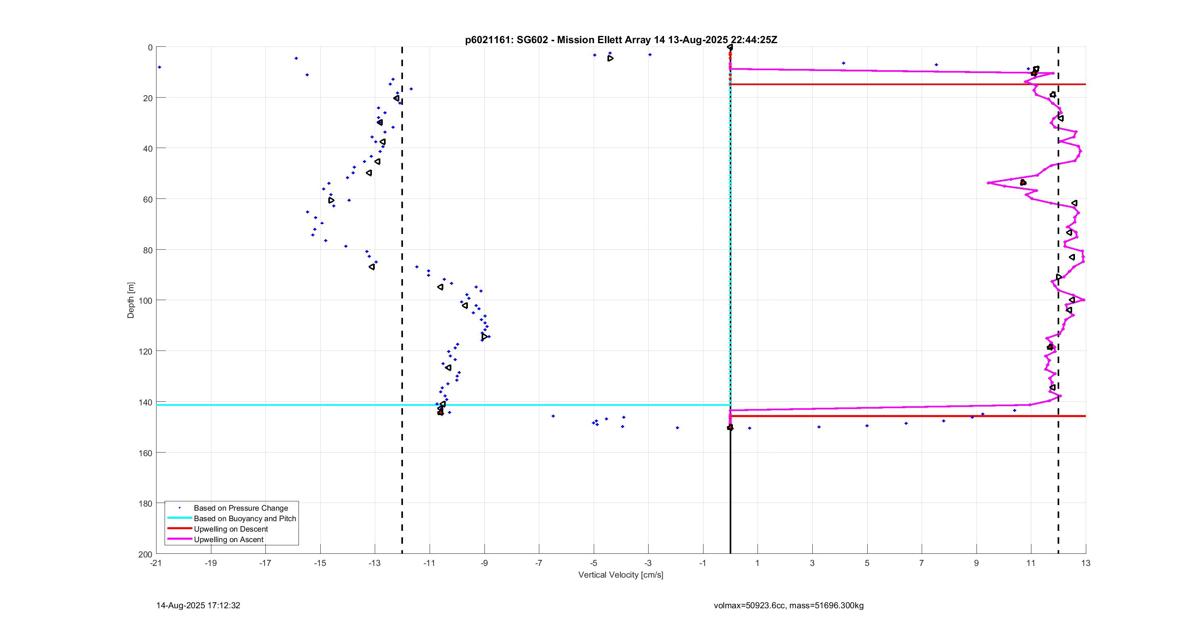Click depth axis tick label '120'
This screenshot has height=622, width=1200.
pos(145,351)
